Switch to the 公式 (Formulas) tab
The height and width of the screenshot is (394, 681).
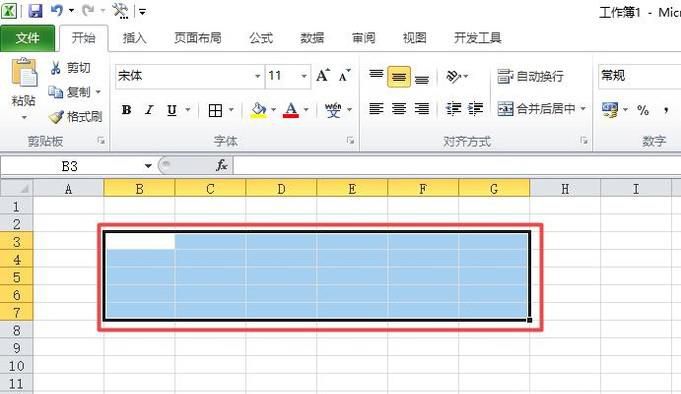pyautogui.click(x=261, y=38)
